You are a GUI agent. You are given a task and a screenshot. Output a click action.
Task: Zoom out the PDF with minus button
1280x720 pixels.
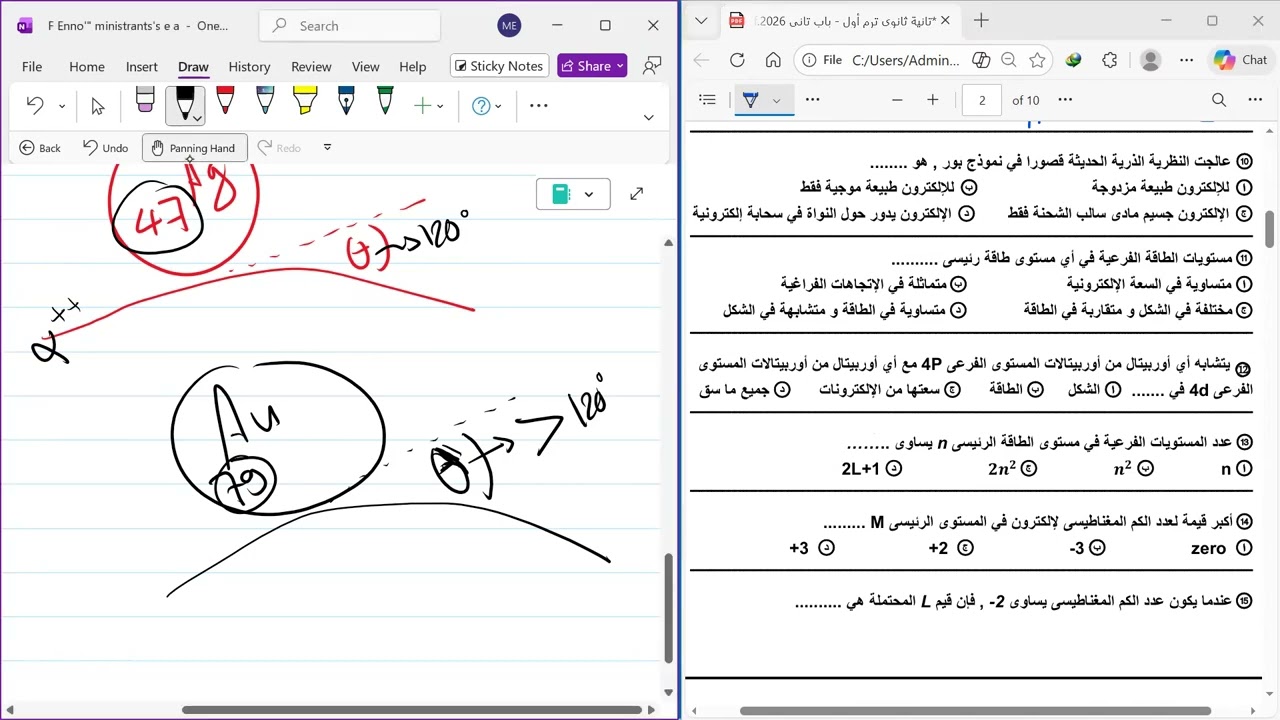coord(897,99)
